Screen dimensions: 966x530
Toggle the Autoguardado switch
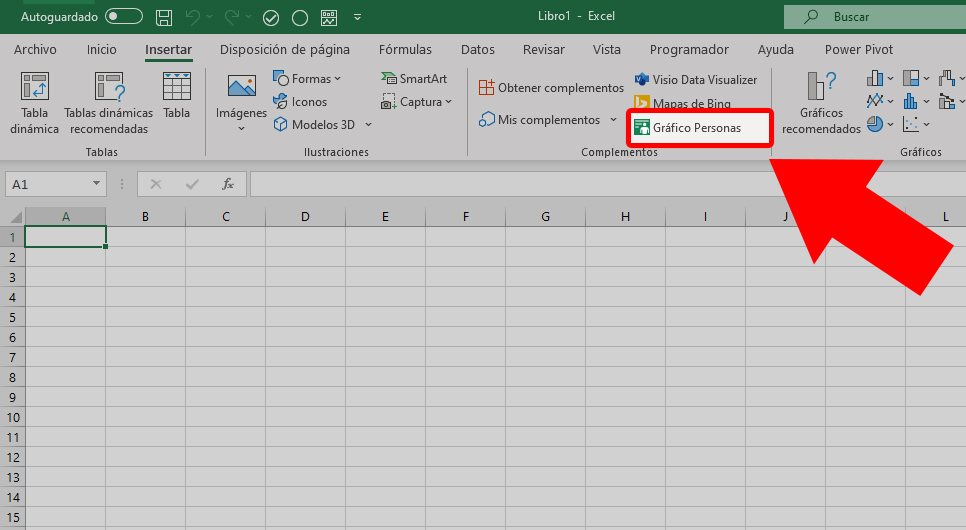(x=123, y=17)
